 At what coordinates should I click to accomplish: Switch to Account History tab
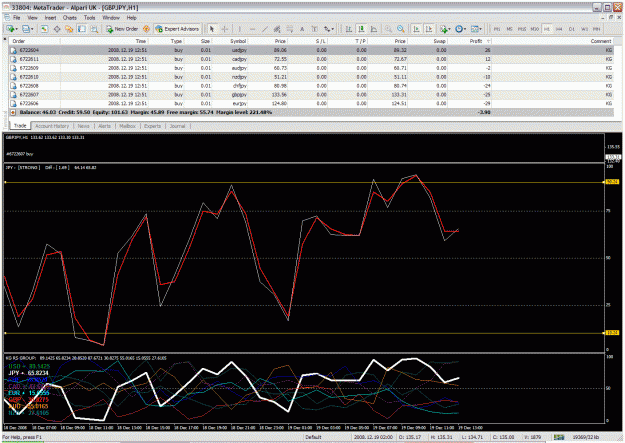pos(52,126)
